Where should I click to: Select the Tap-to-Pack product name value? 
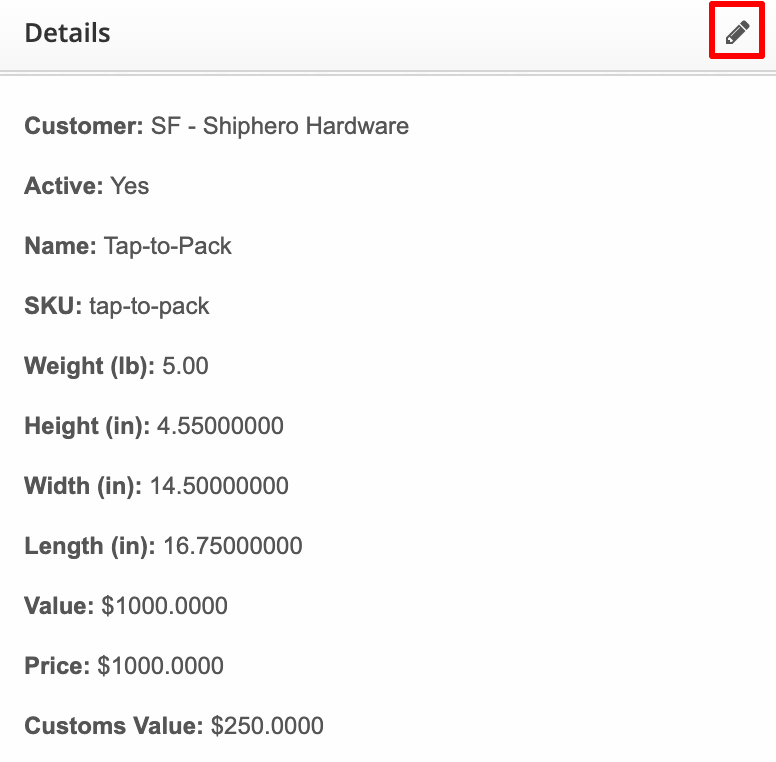pyautogui.click(x=168, y=246)
